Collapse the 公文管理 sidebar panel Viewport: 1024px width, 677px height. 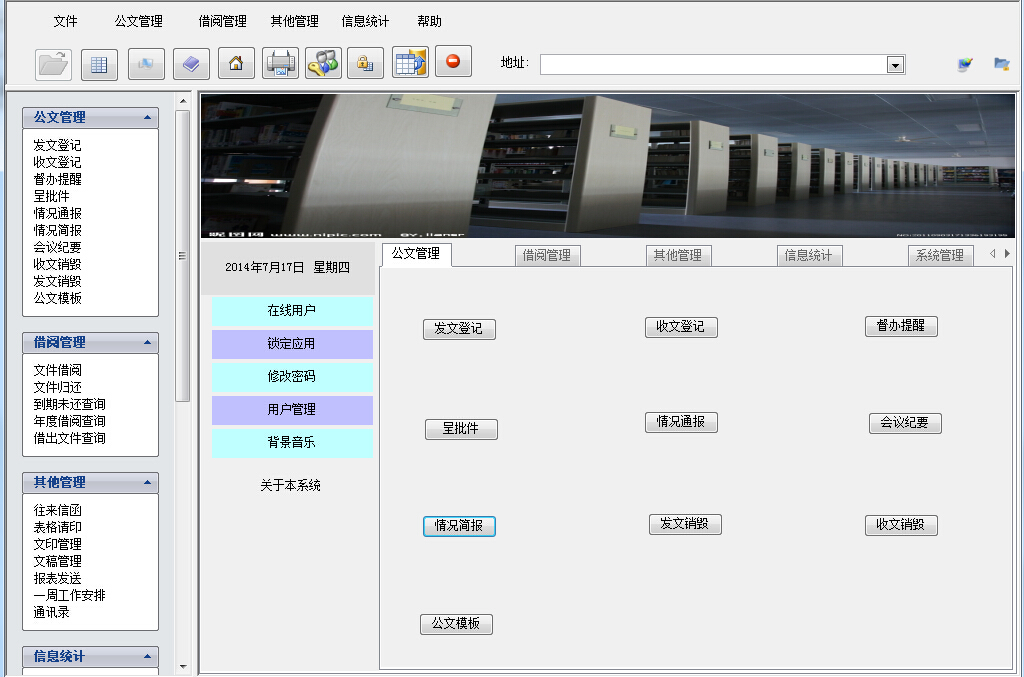click(148, 118)
